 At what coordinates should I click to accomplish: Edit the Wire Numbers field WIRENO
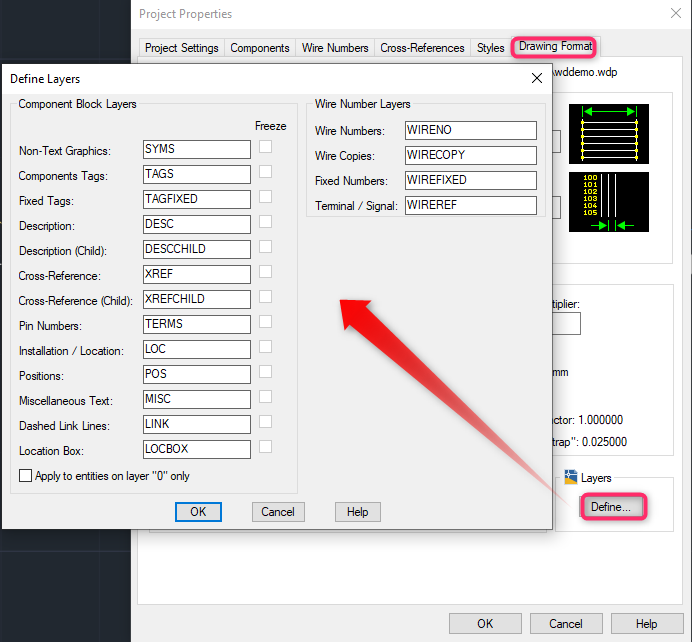pyautogui.click(x=471, y=130)
